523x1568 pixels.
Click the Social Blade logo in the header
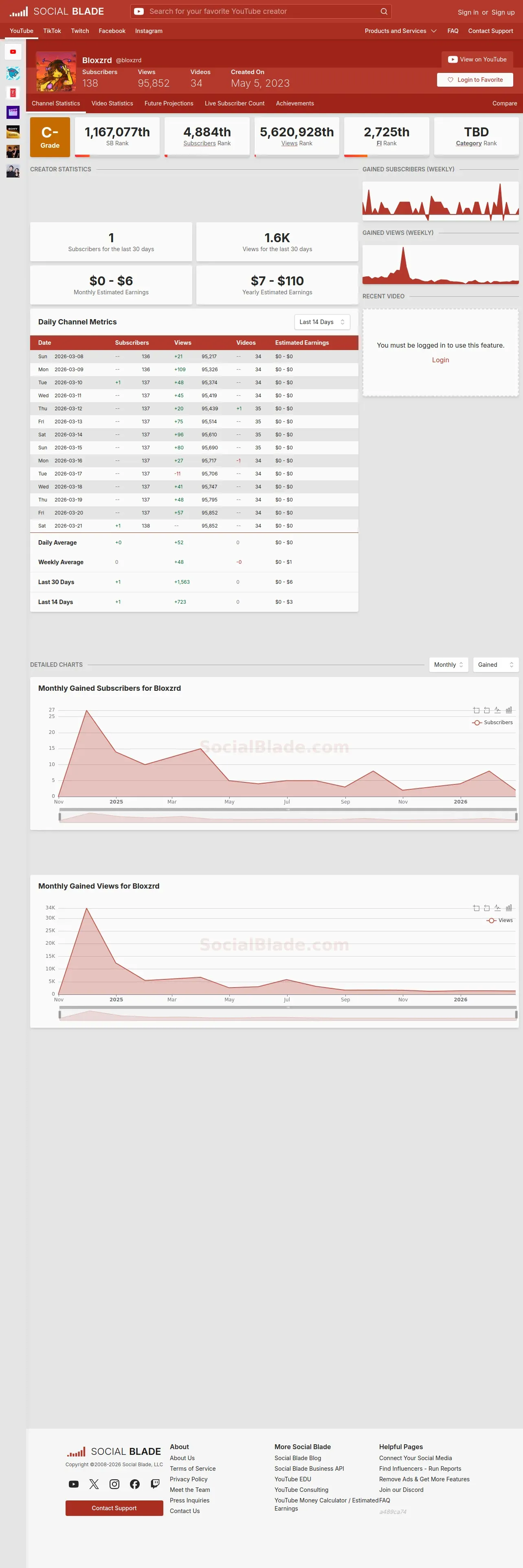tap(57, 11)
